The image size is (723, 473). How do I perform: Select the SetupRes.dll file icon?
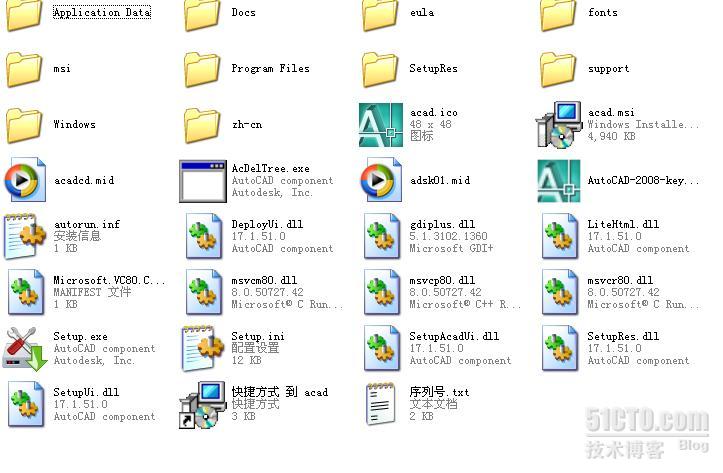coord(559,348)
